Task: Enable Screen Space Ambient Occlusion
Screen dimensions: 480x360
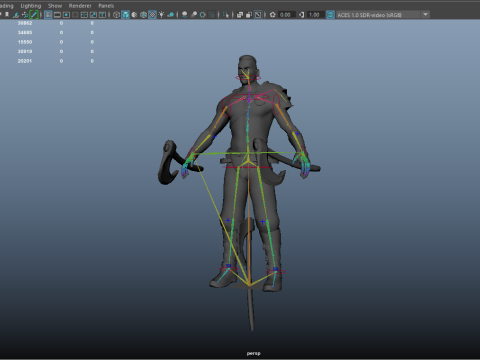Action: (184, 15)
